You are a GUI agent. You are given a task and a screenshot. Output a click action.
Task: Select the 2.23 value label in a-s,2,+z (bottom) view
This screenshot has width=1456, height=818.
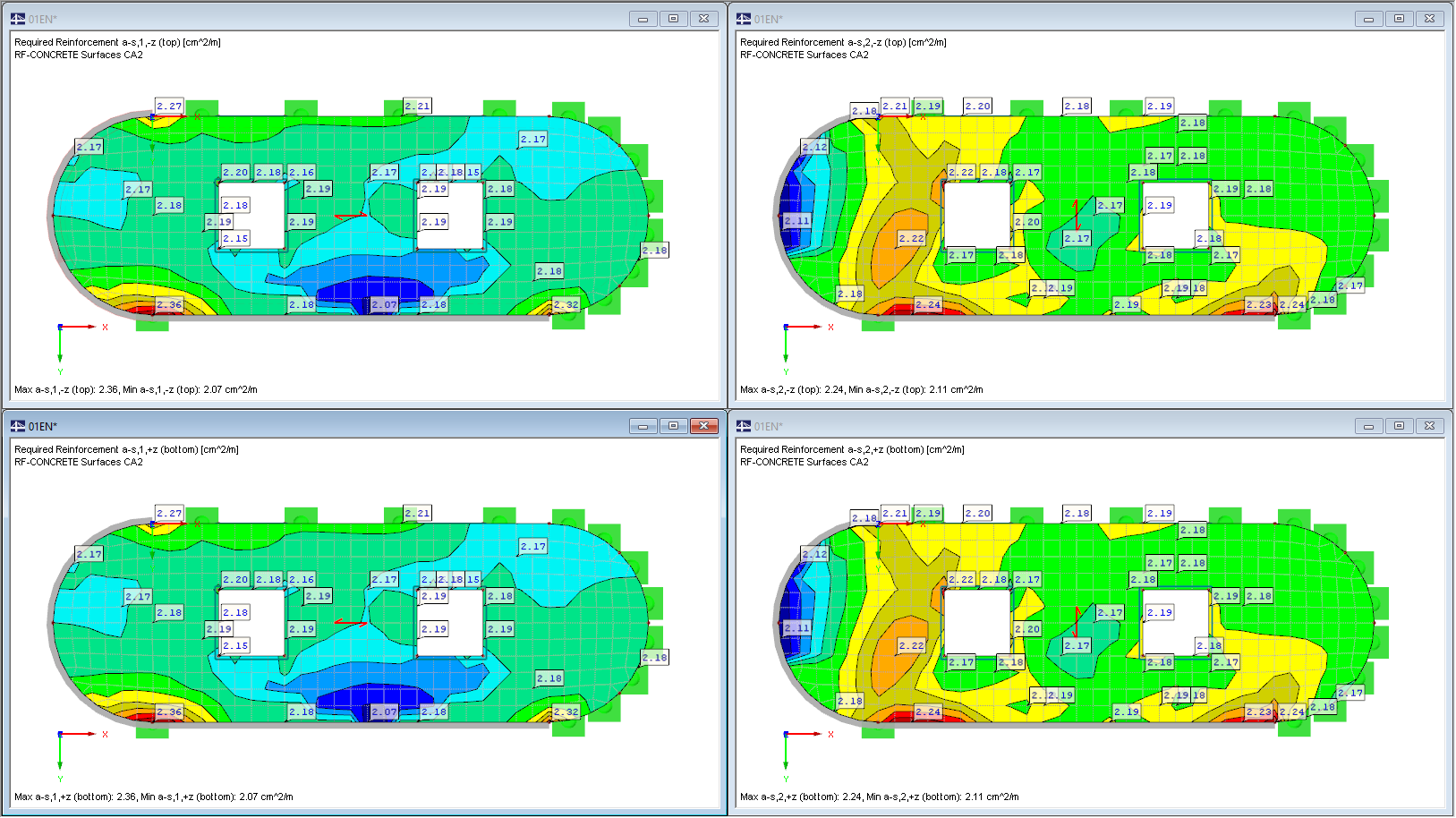1259,712
